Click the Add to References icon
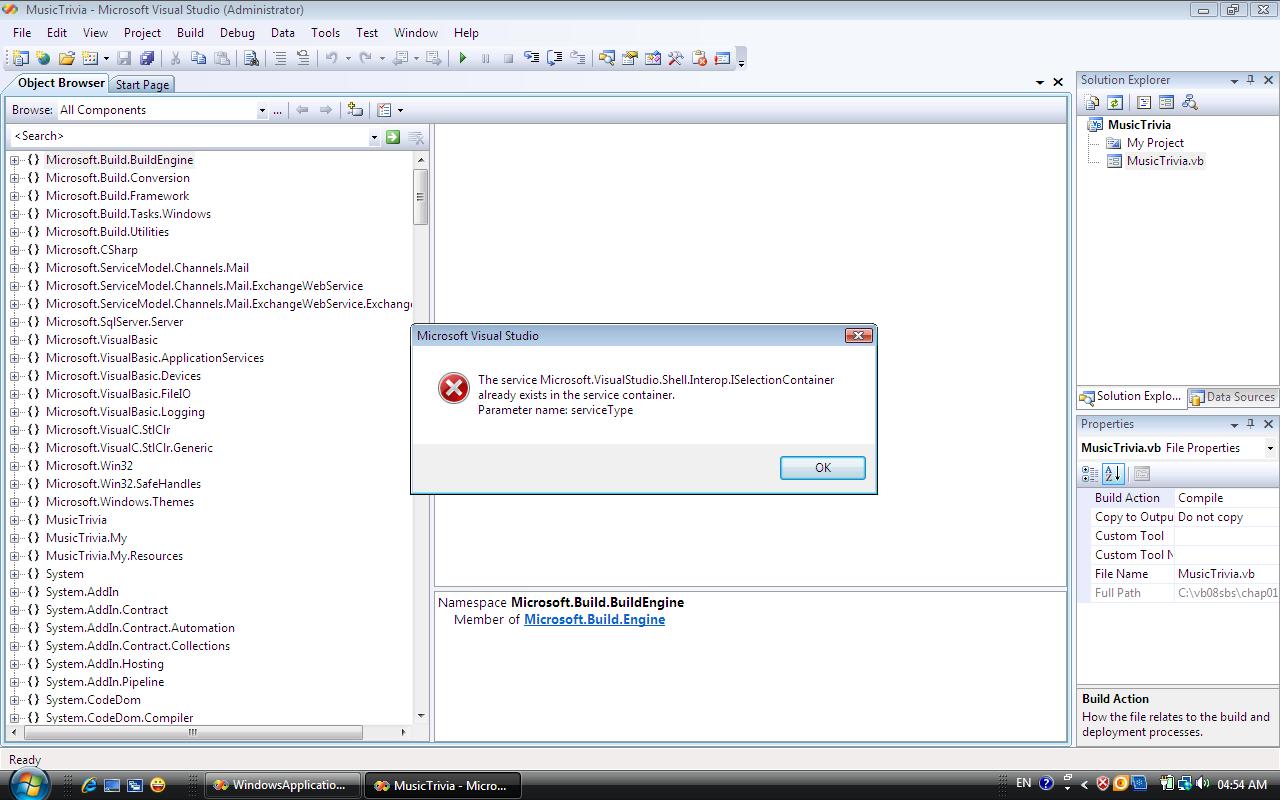Image resolution: width=1280 pixels, height=800 pixels. coord(355,110)
